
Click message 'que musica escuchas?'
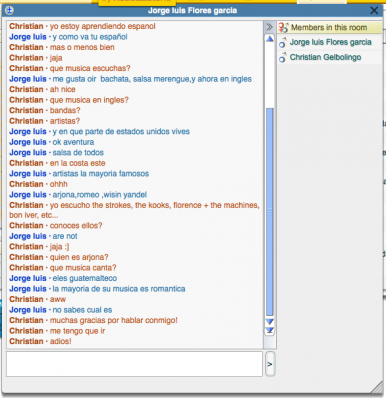(x=90, y=68)
